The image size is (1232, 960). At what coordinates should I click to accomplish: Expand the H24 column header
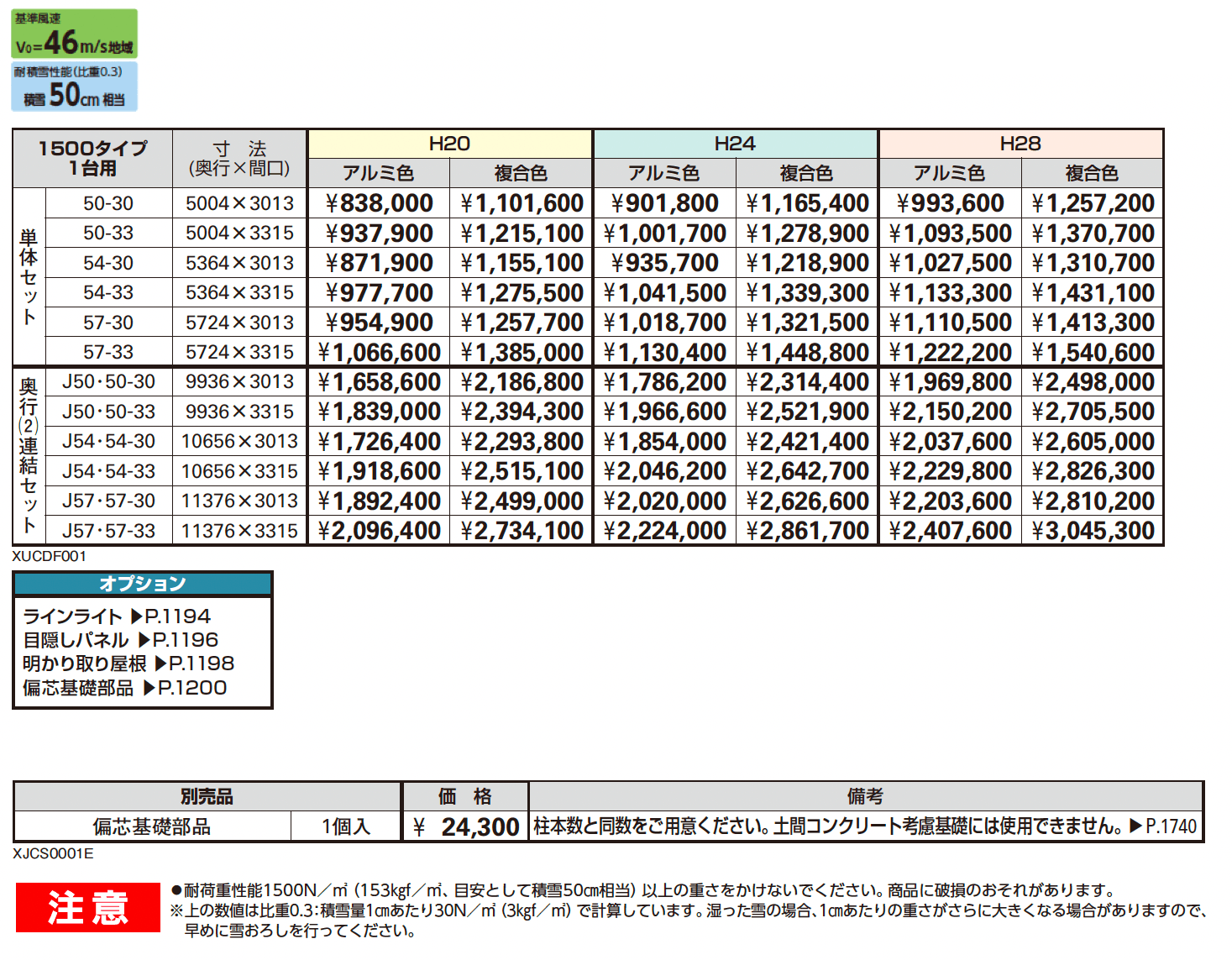coord(734,143)
